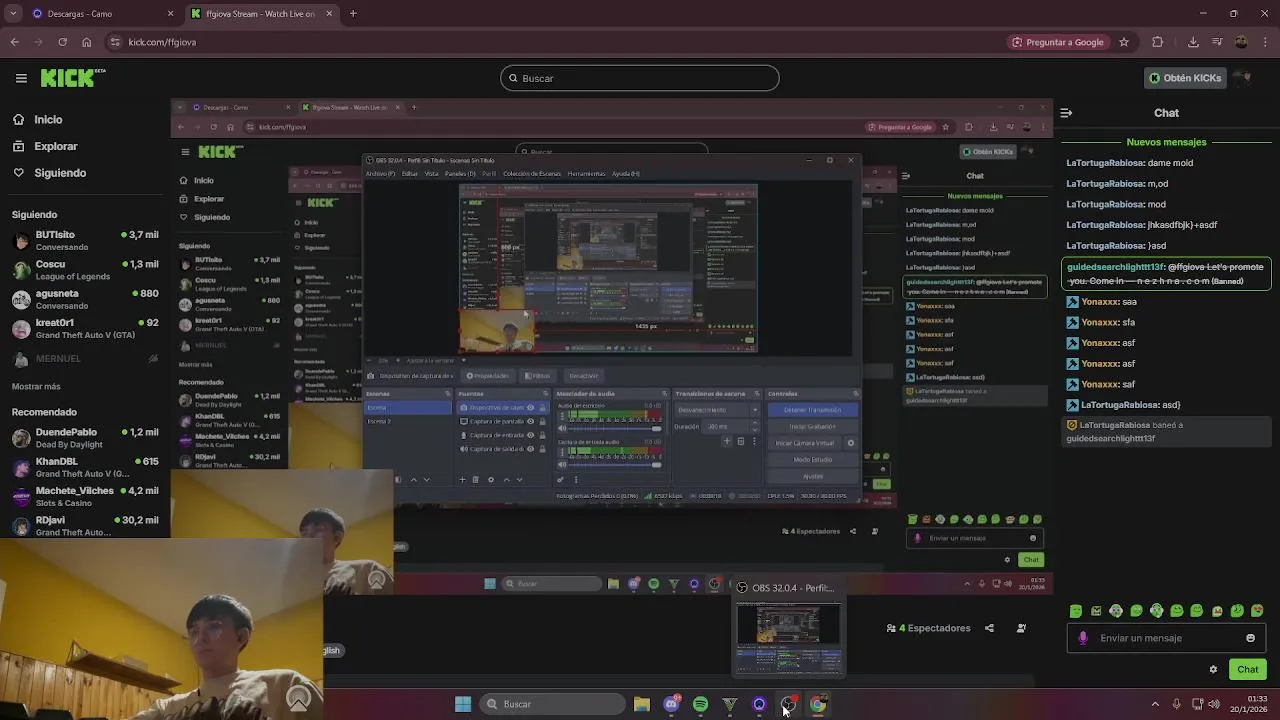
Task: Open OBS Studio from taskbar
Action: coord(789,704)
